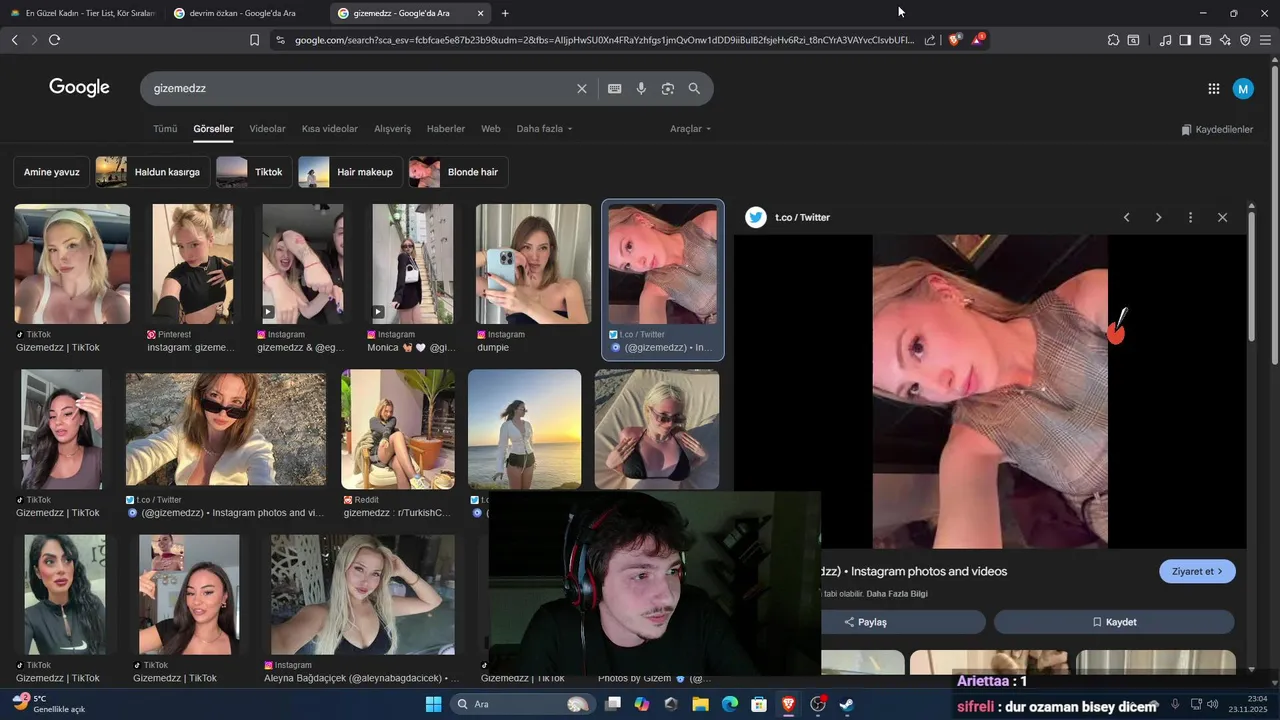Filter by the Tiktok chip
Image resolution: width=1280 pixels, height=720 pixels.
point(254,172)
